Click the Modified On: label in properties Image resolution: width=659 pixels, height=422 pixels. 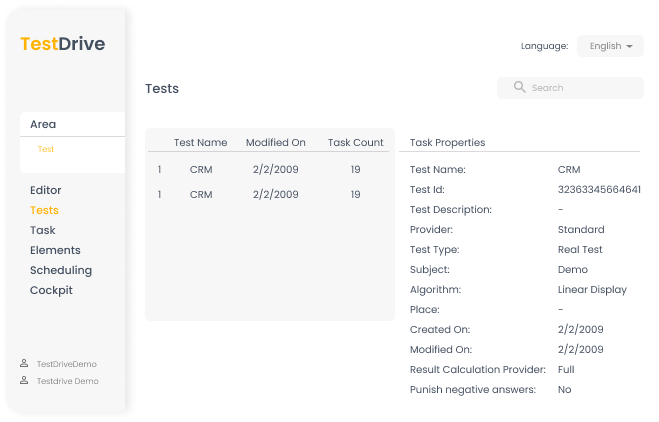pyautogui.click(x=441, y=350)
